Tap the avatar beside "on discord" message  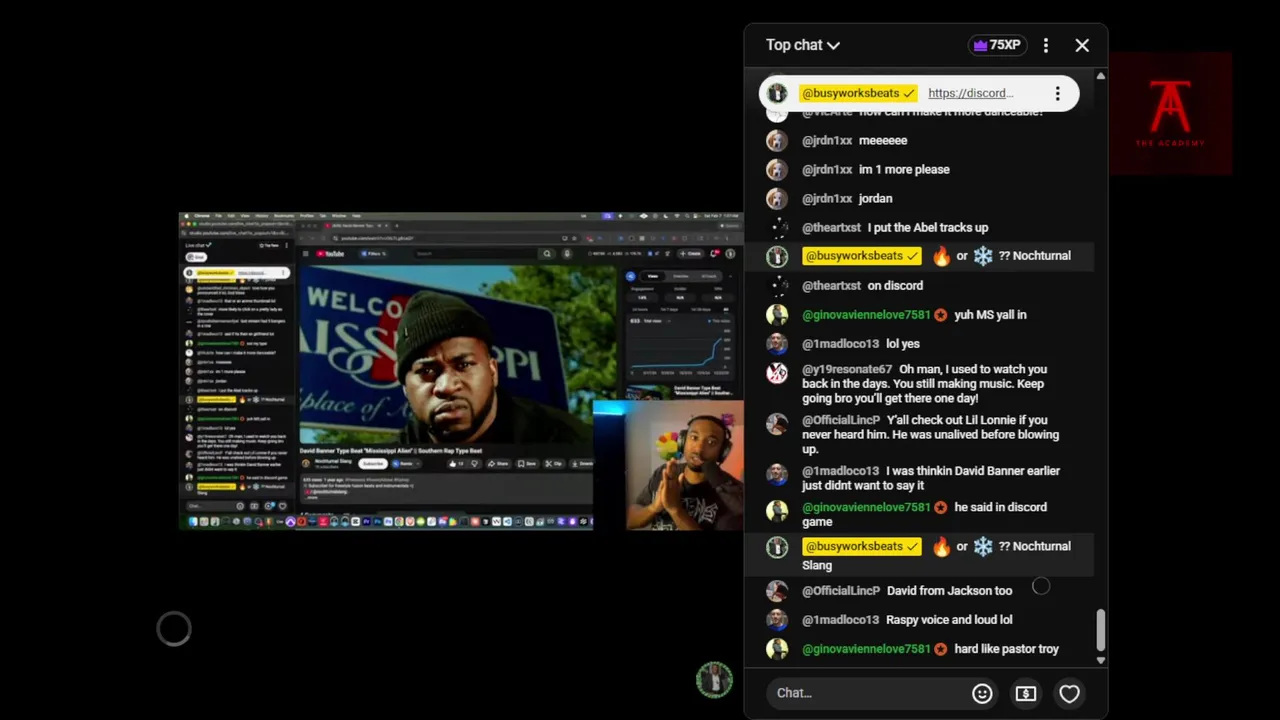tap(777, 286)
